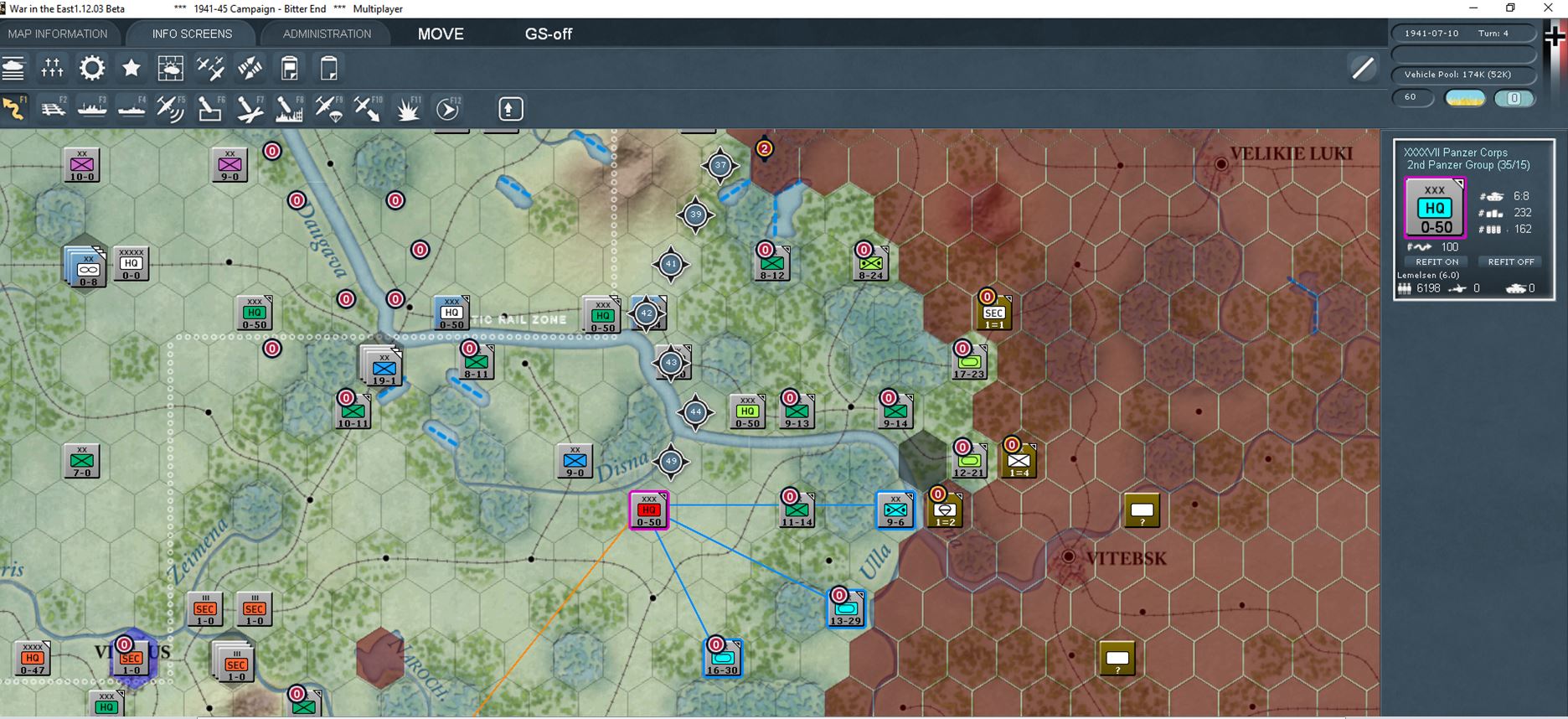Open the order of battle tank icon

point(13,68)
